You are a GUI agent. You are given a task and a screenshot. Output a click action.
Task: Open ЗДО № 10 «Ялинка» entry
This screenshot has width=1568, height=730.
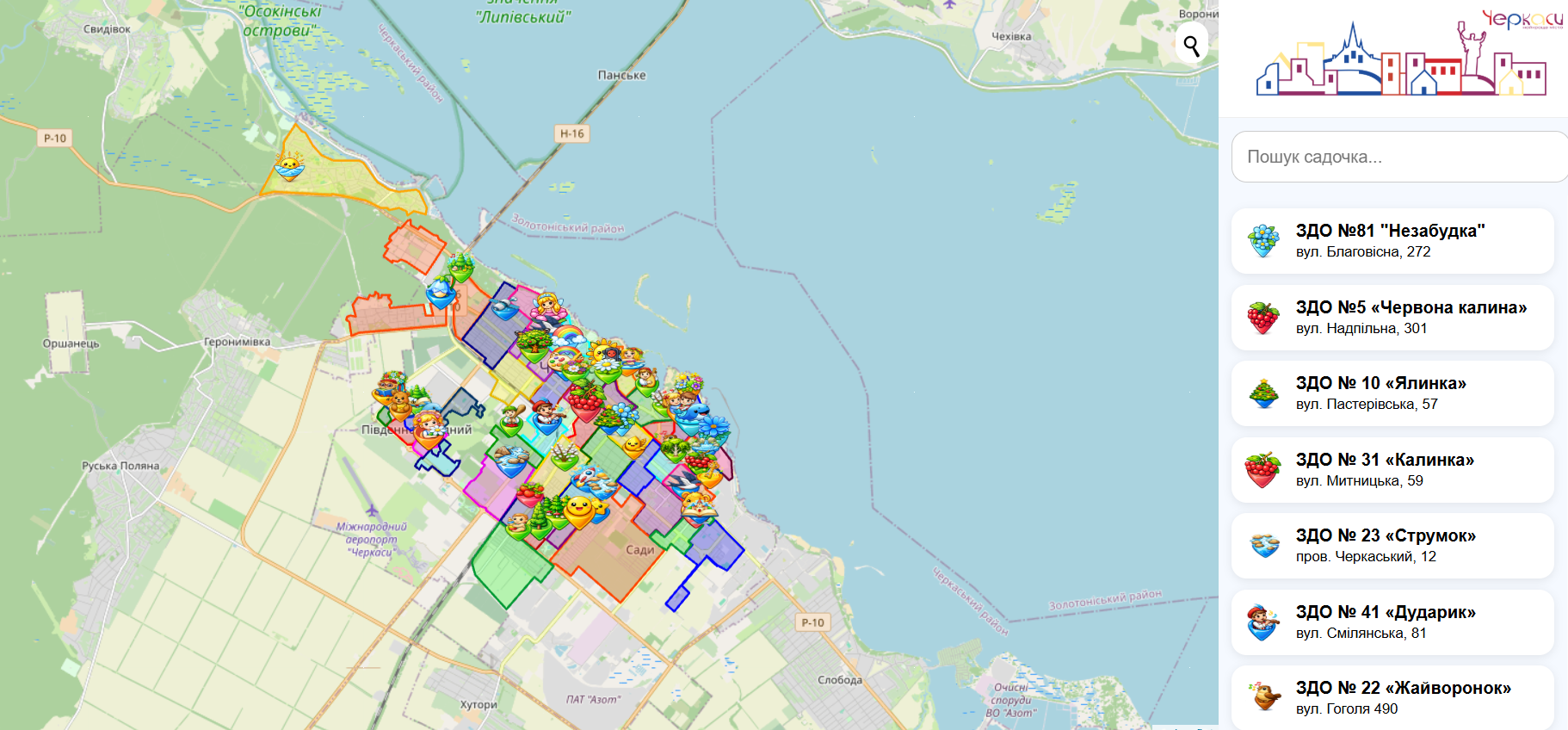coord(1392,393)
